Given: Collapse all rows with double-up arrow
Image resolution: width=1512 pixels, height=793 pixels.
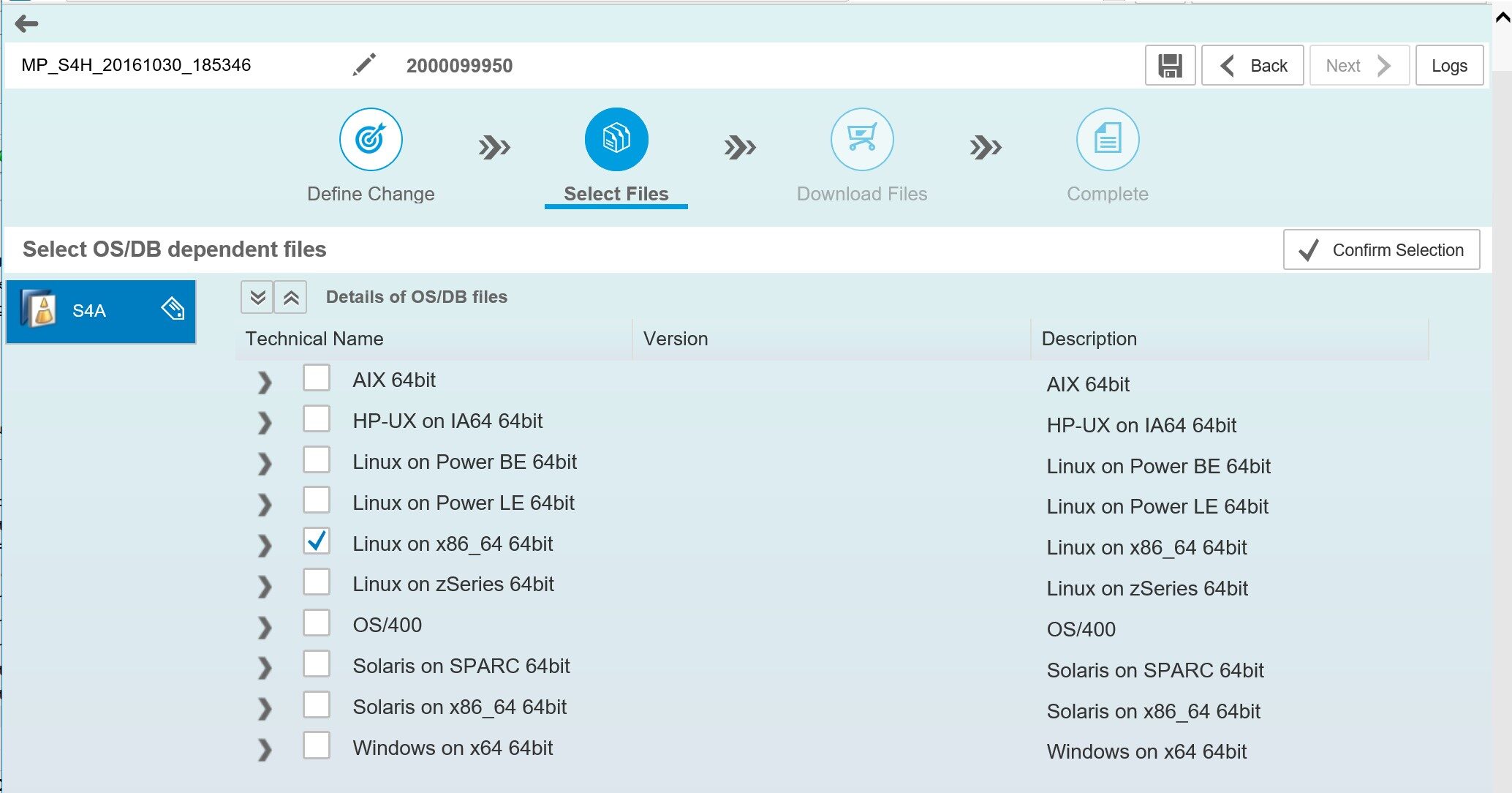Looking at the screenshot, I should pos(291,297).
